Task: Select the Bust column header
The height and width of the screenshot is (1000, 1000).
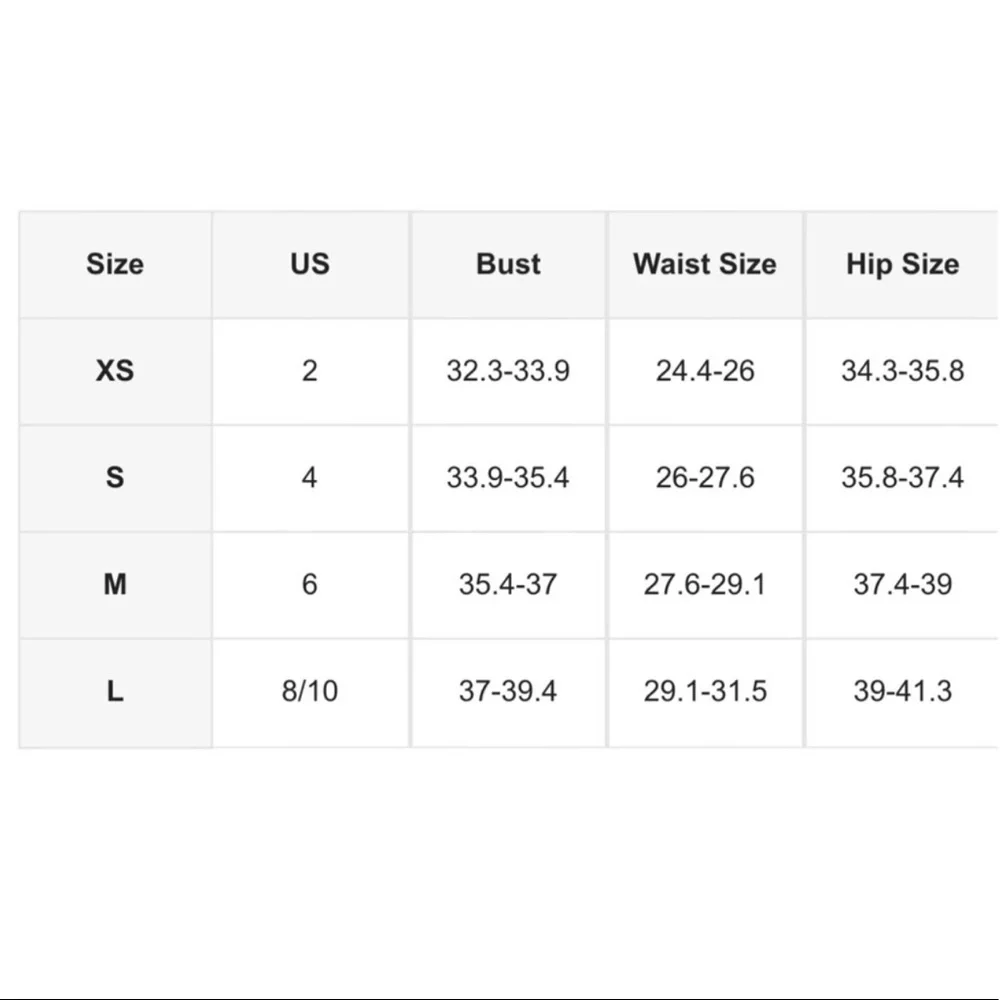Action: click(x=508, y=264)
